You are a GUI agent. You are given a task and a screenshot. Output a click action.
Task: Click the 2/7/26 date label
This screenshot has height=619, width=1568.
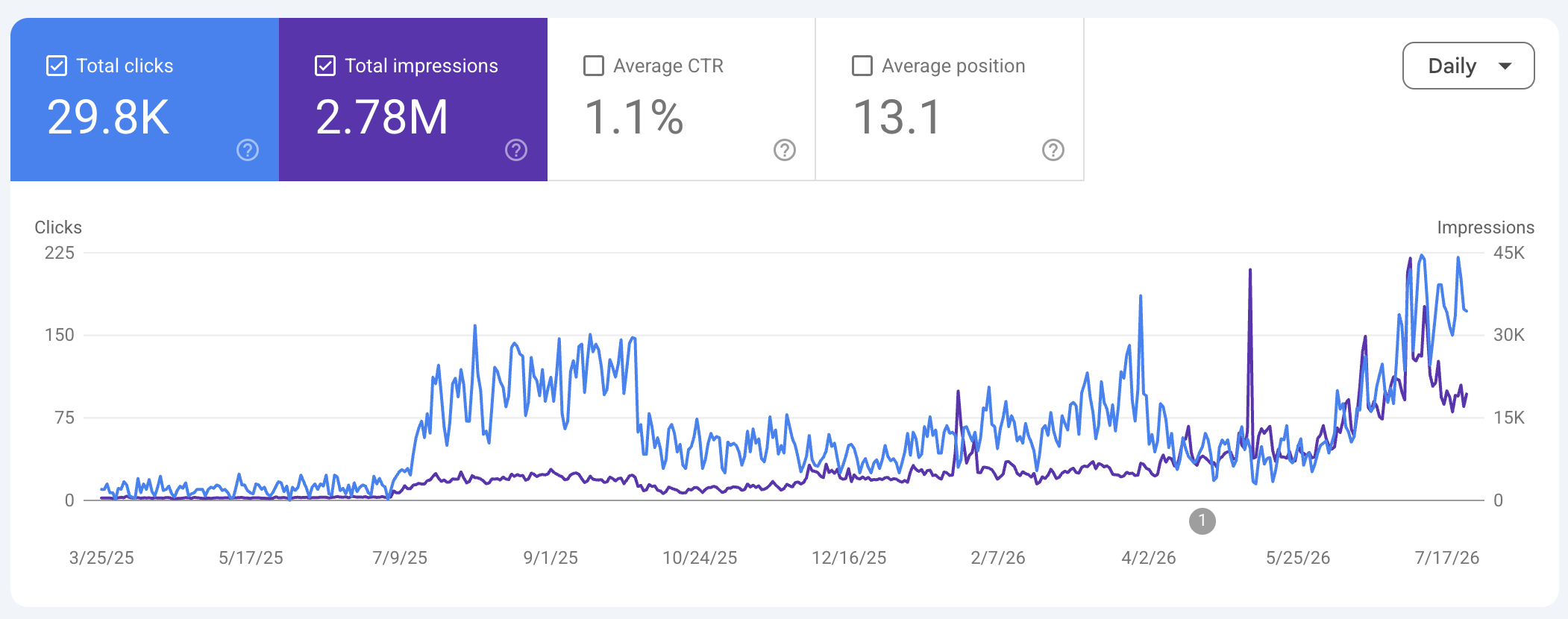tap(998, 558)
